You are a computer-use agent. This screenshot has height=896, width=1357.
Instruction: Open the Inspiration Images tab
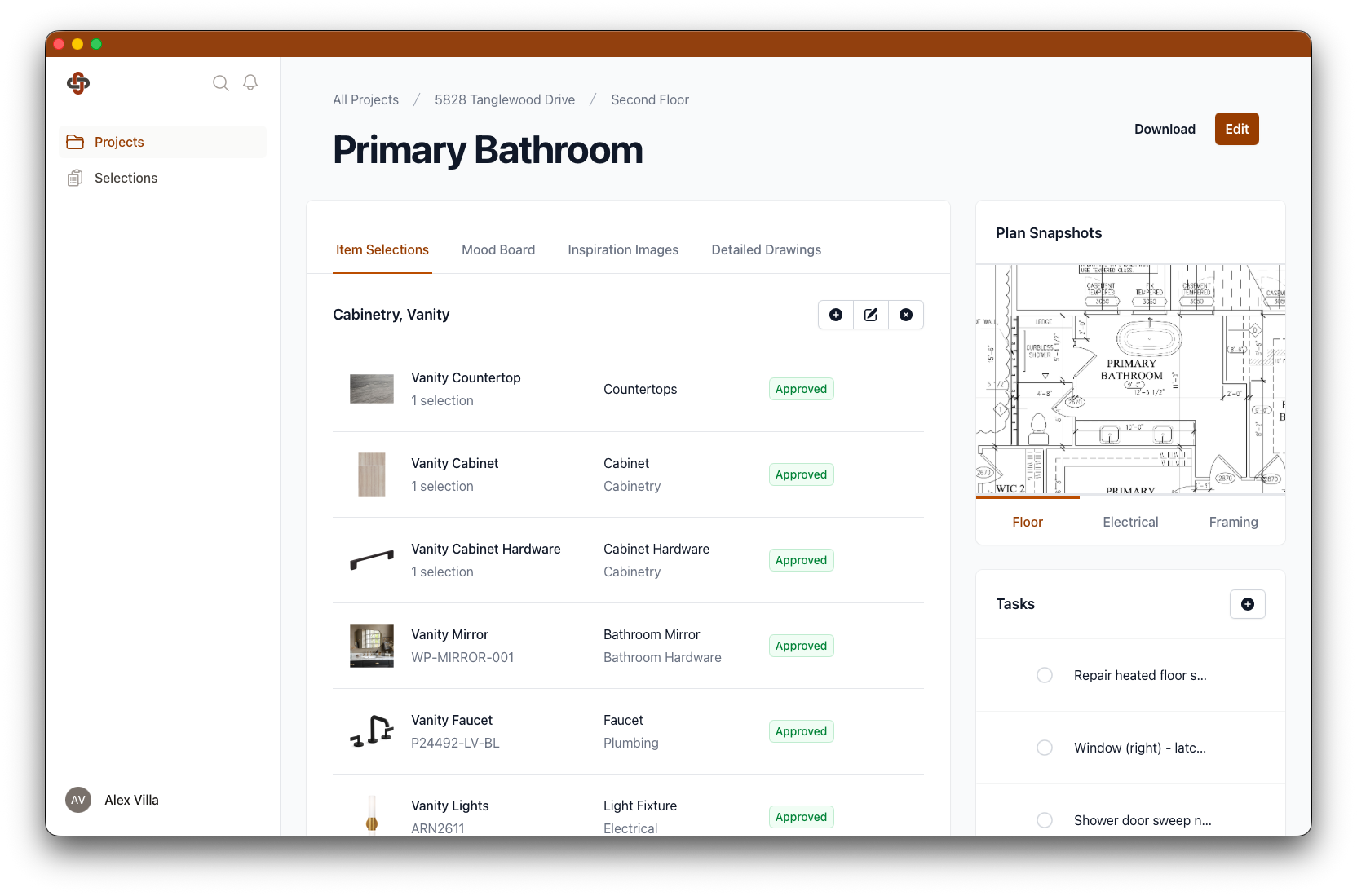tap(622, 249)
